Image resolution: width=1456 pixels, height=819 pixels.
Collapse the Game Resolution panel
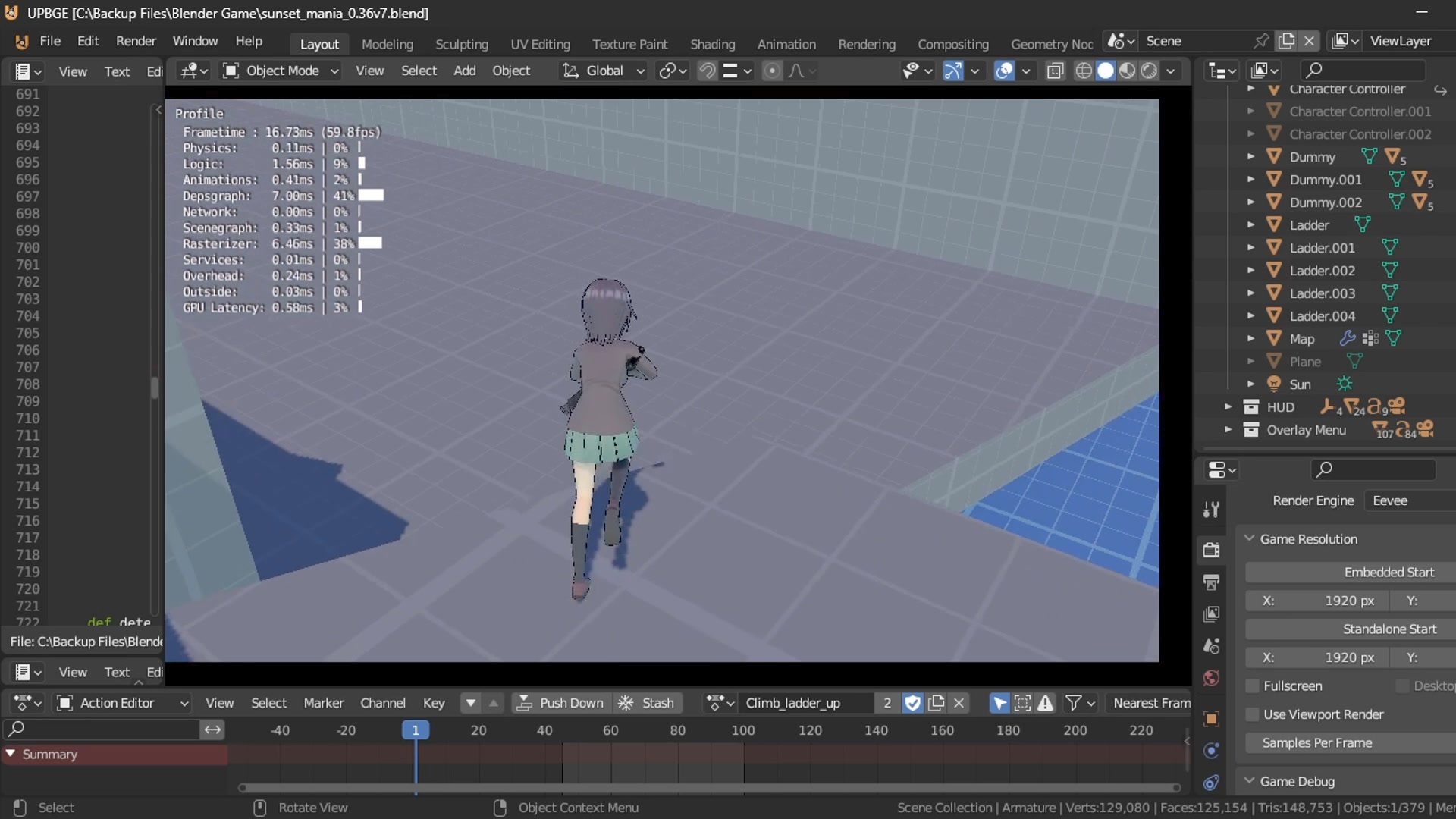[x=1249, y=538]
